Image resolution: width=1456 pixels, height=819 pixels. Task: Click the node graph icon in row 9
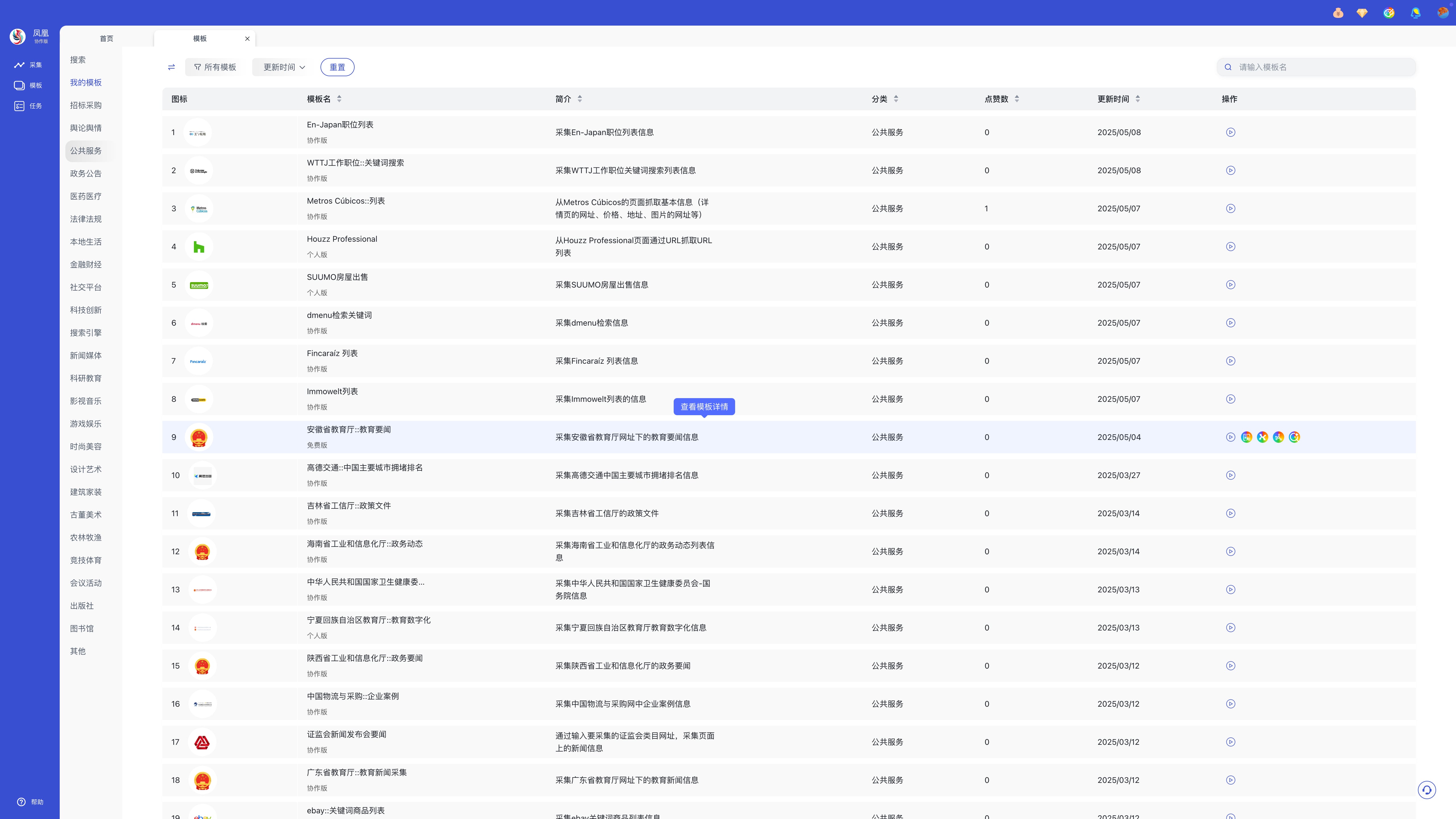tap(1279, 437)
